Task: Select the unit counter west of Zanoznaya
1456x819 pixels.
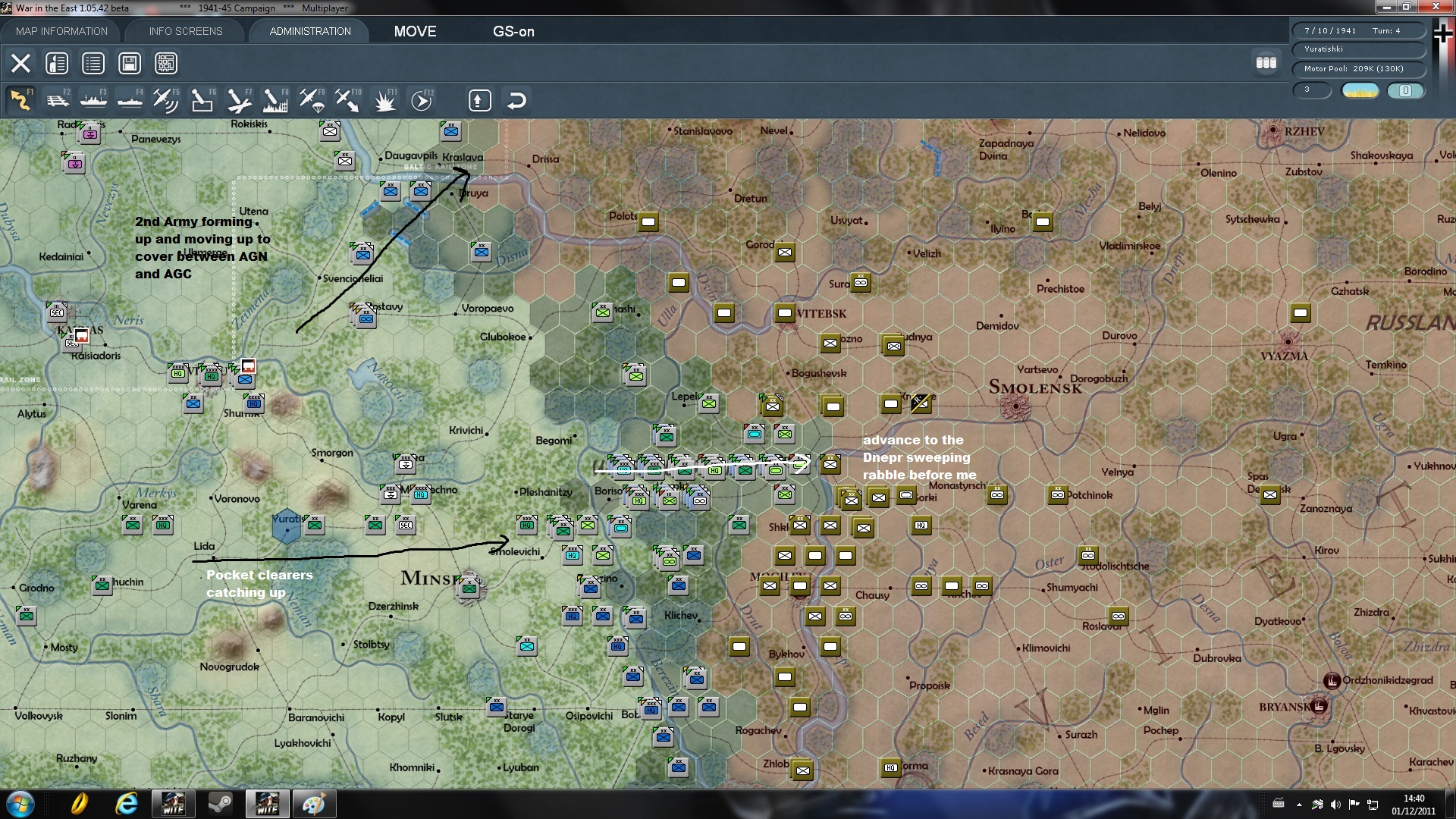Action: (x=1270, y=494)
